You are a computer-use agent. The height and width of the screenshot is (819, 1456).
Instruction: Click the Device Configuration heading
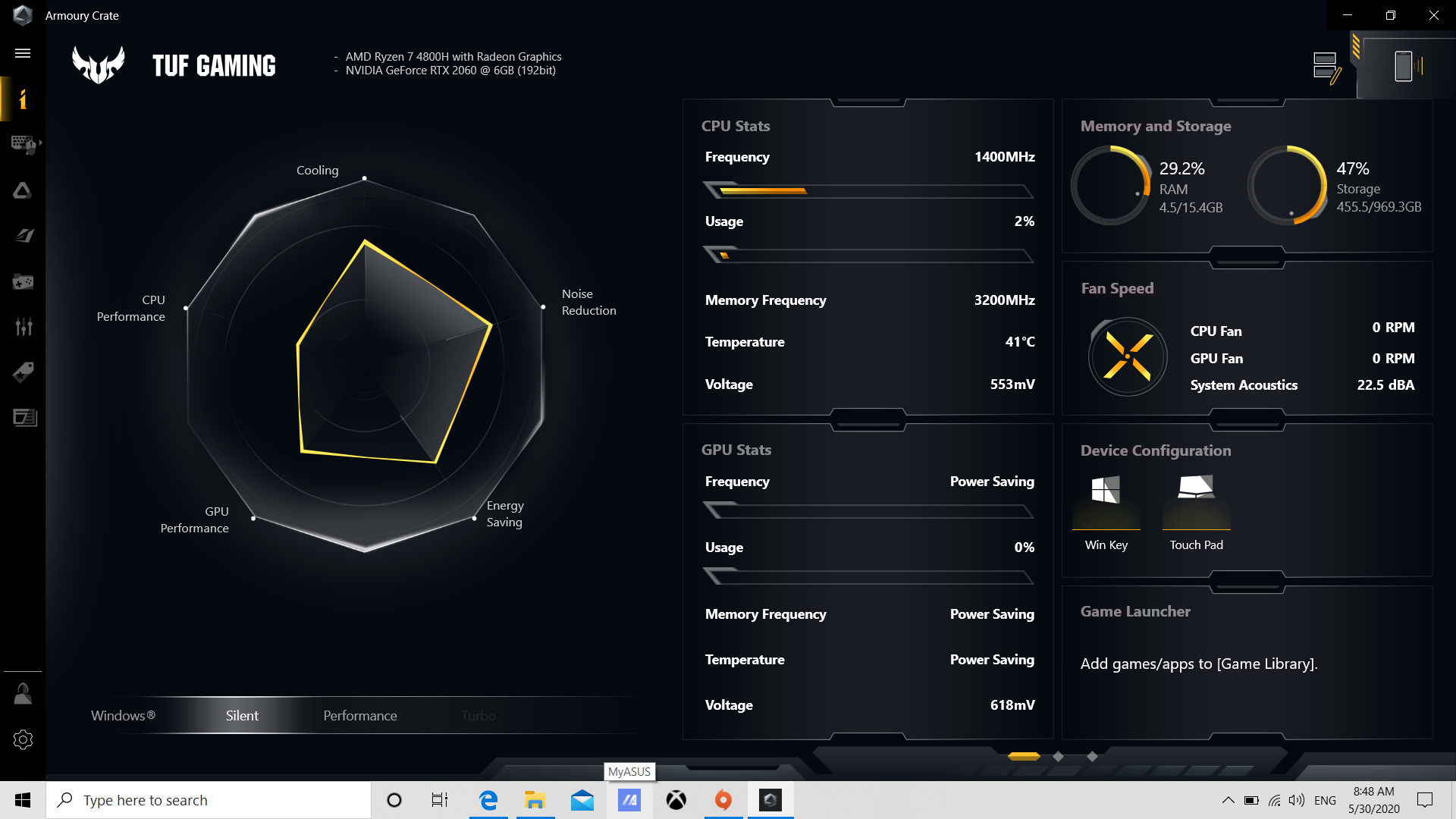1156,450
